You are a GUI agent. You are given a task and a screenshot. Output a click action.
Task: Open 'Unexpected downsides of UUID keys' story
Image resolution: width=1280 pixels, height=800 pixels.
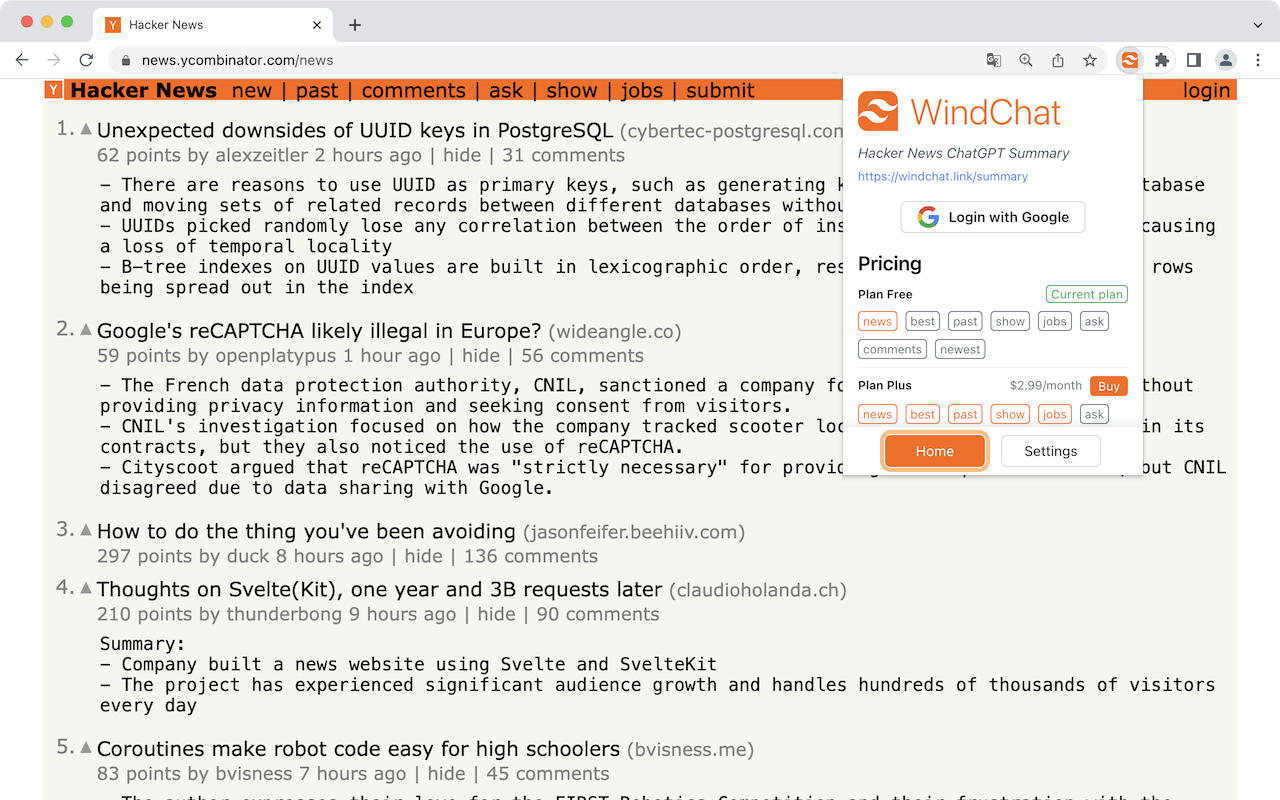click(x=355, y=130)
